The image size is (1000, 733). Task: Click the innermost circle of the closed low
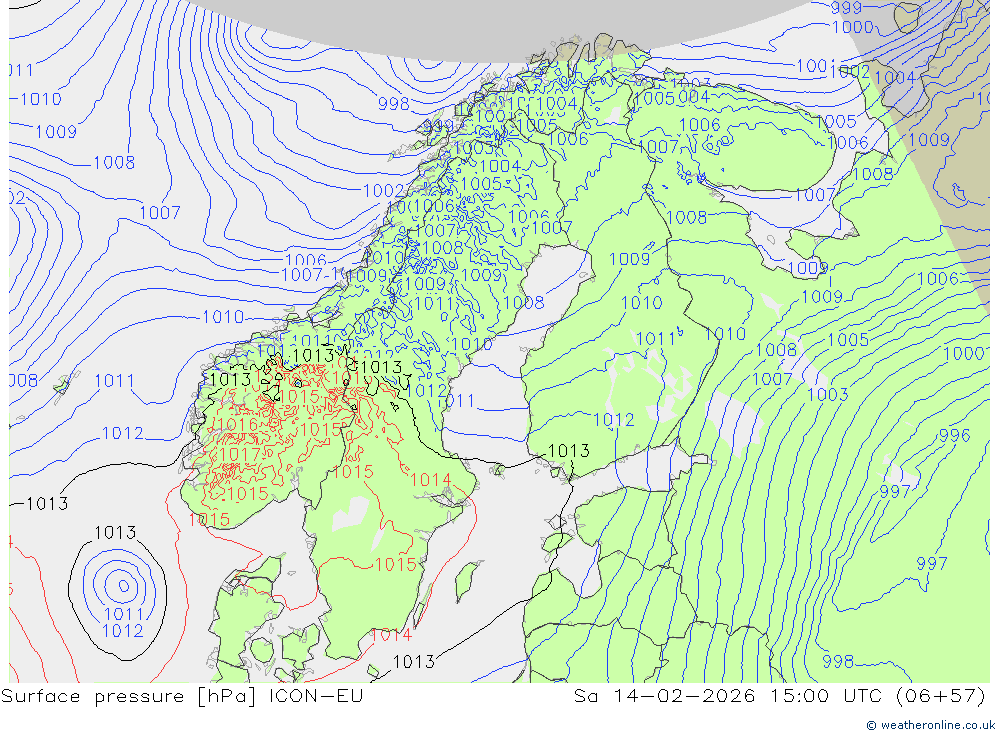click(x=124, y=586)
